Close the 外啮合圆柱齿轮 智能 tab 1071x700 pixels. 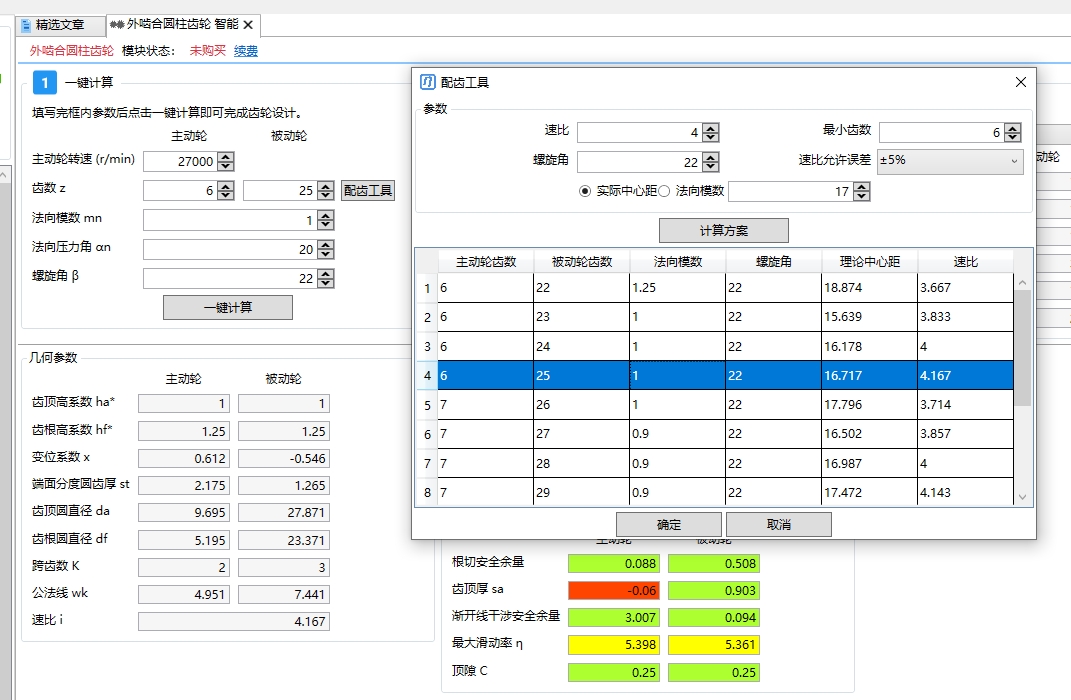pos(248,25)
